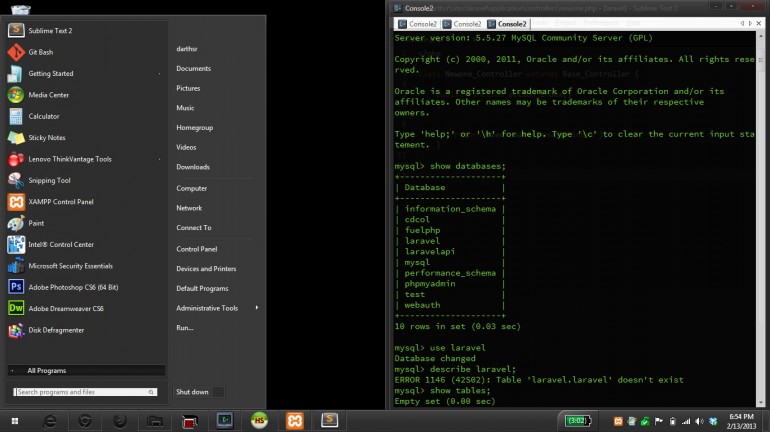This screenshot has width=770, height=432.
Task: Expand All Programs list
Action: coord(86,371)
